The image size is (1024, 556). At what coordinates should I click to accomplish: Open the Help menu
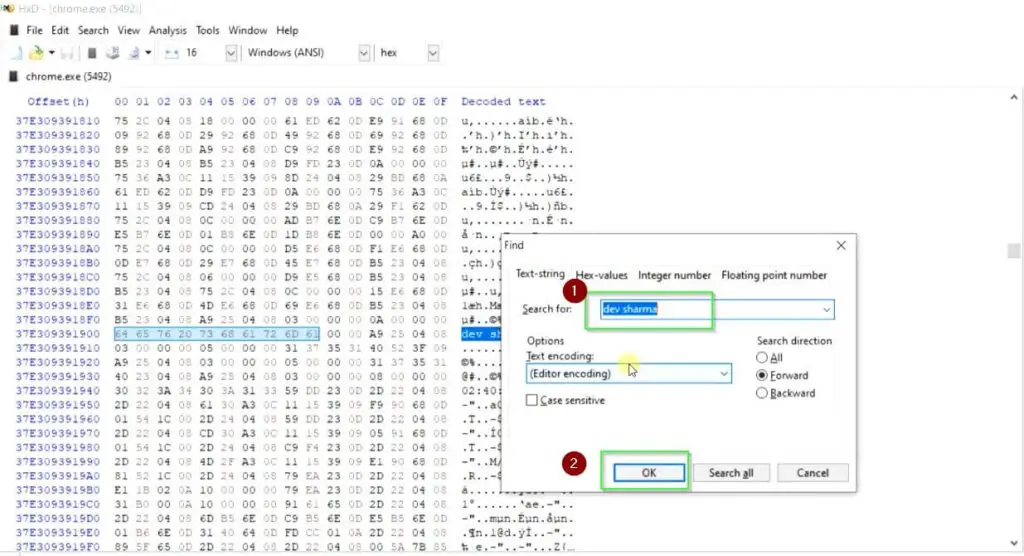287,30
